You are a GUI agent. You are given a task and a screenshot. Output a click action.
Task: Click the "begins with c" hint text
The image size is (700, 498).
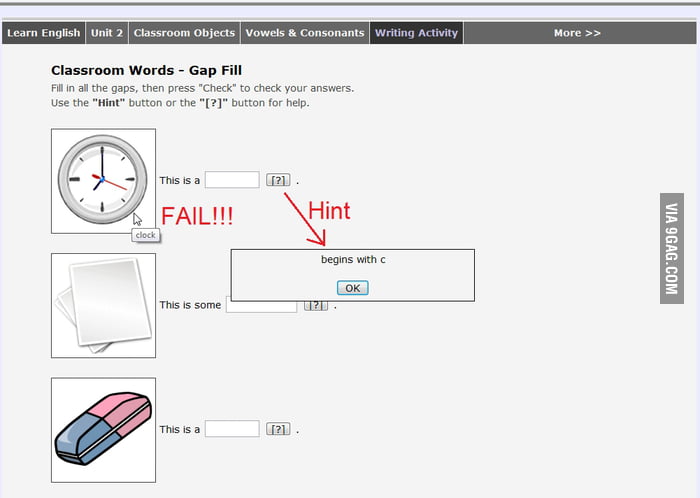[x=353, y=260]
